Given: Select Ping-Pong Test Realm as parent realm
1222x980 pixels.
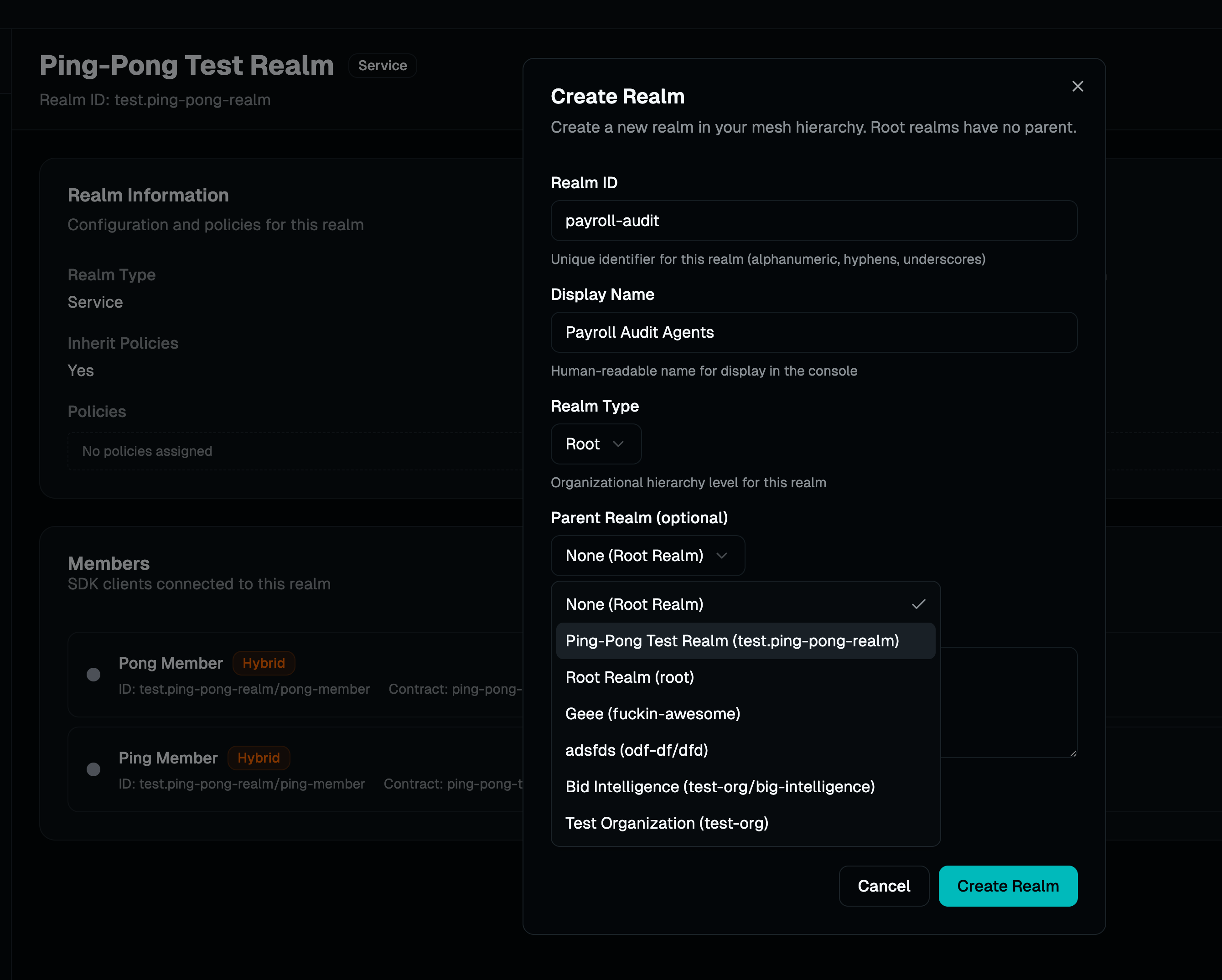Looking at the screenshot, I should pyautogui.click(x=732, y=641).
